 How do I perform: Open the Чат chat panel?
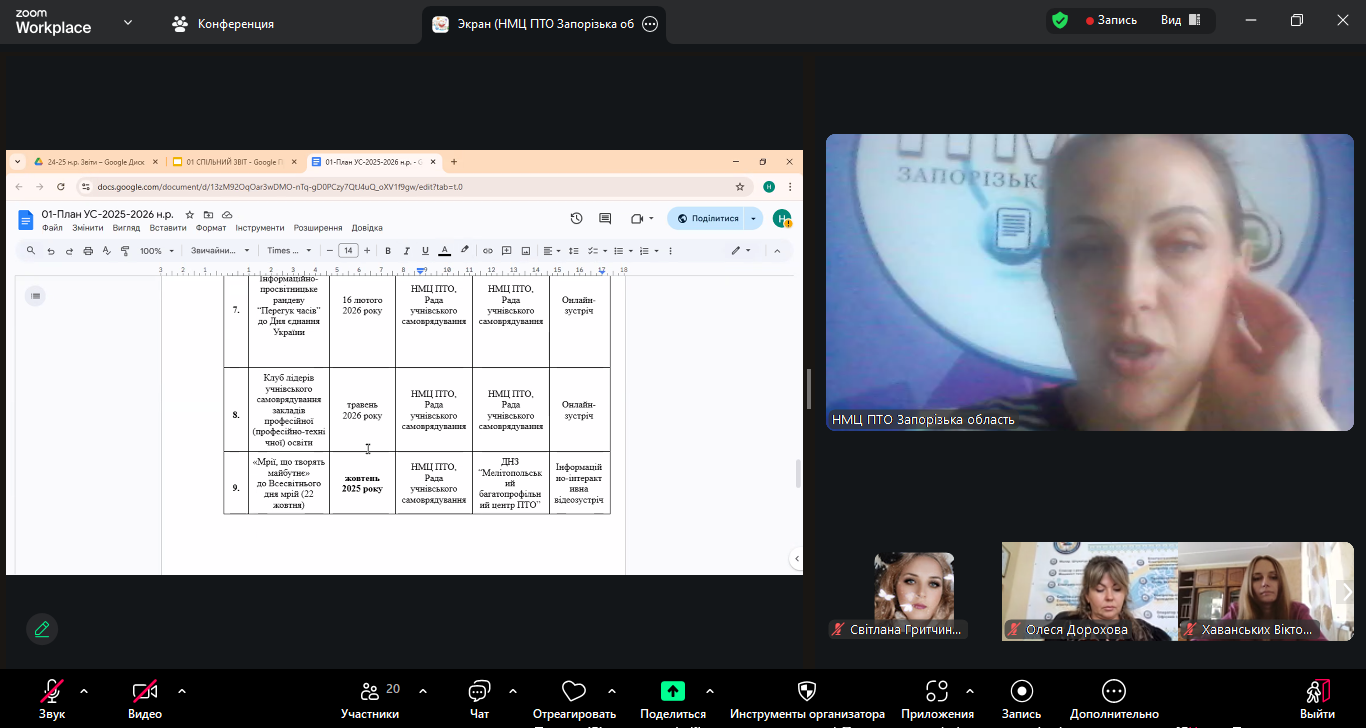[479, 692]
